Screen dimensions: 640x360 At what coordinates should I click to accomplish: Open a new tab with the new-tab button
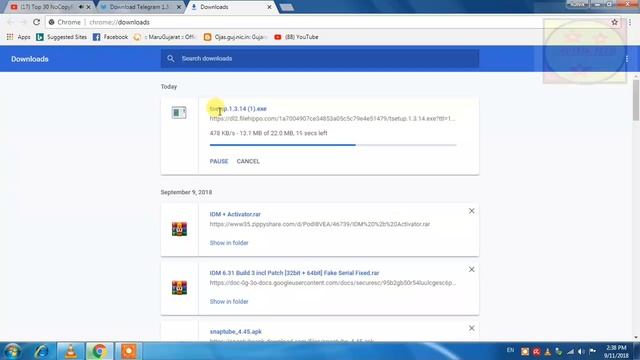coord(287,7)
